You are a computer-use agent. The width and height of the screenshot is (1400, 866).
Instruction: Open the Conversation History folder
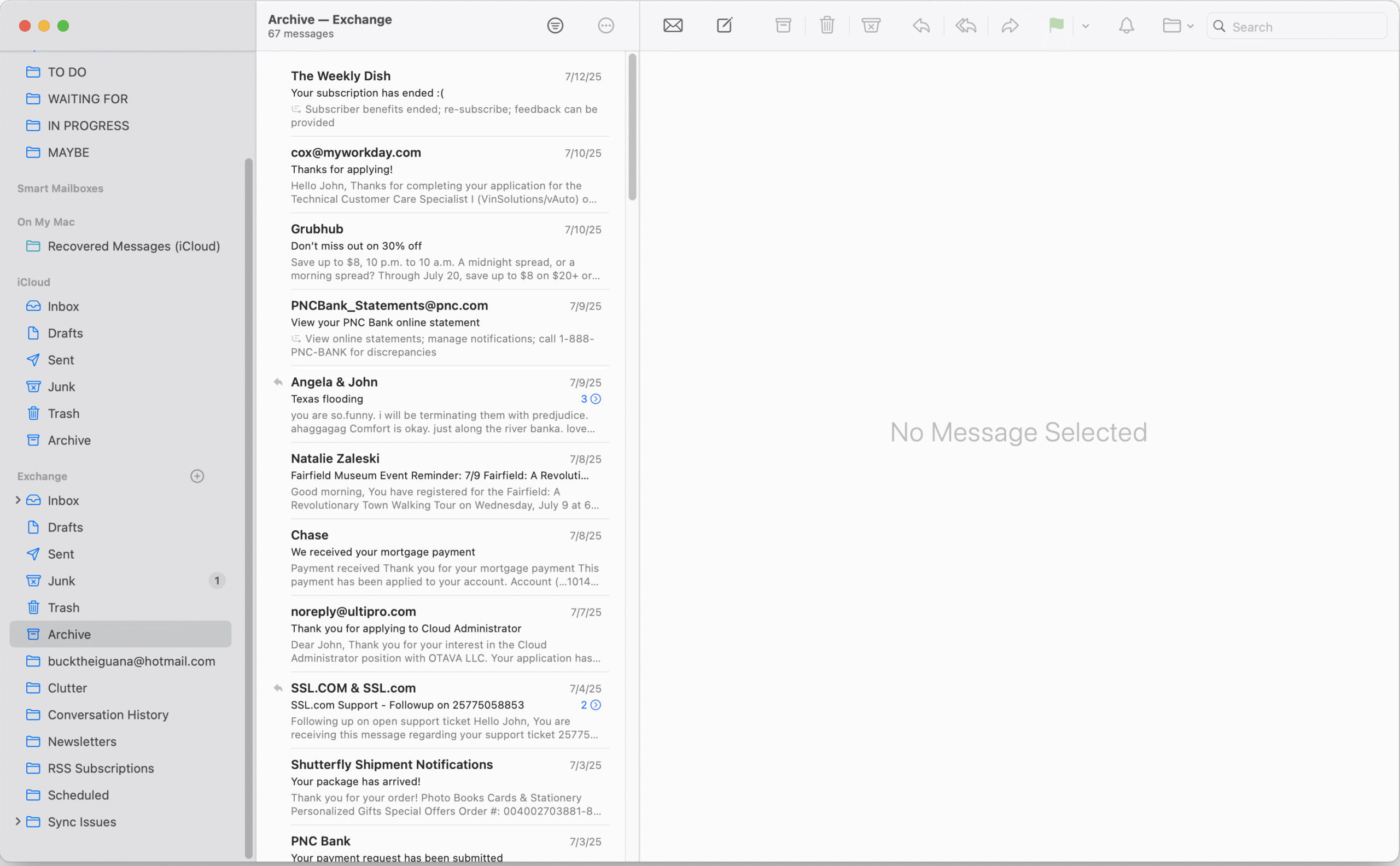pyautogui.click(x=120, y=715)
